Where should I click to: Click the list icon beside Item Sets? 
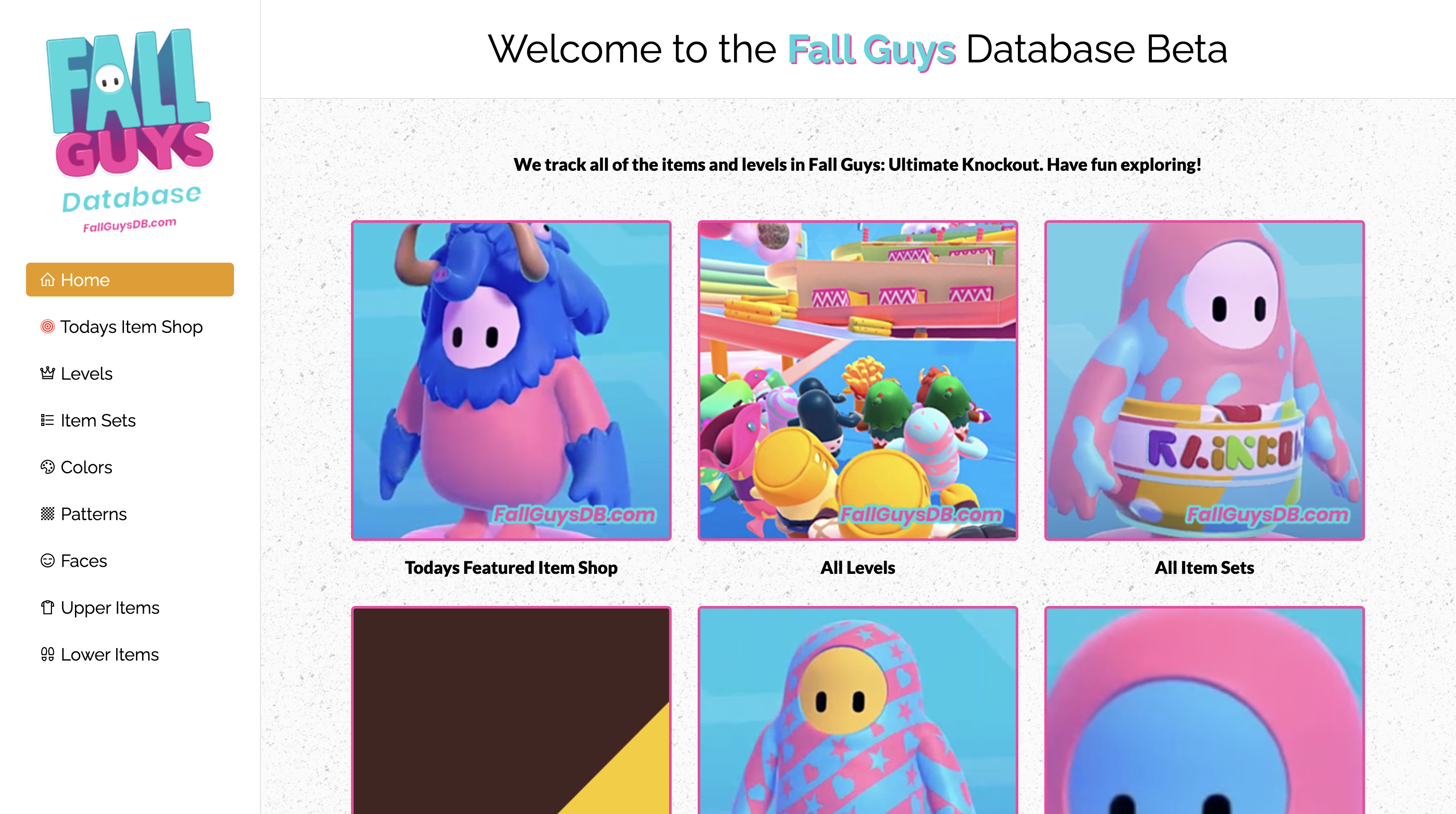(x=48, y=420)
